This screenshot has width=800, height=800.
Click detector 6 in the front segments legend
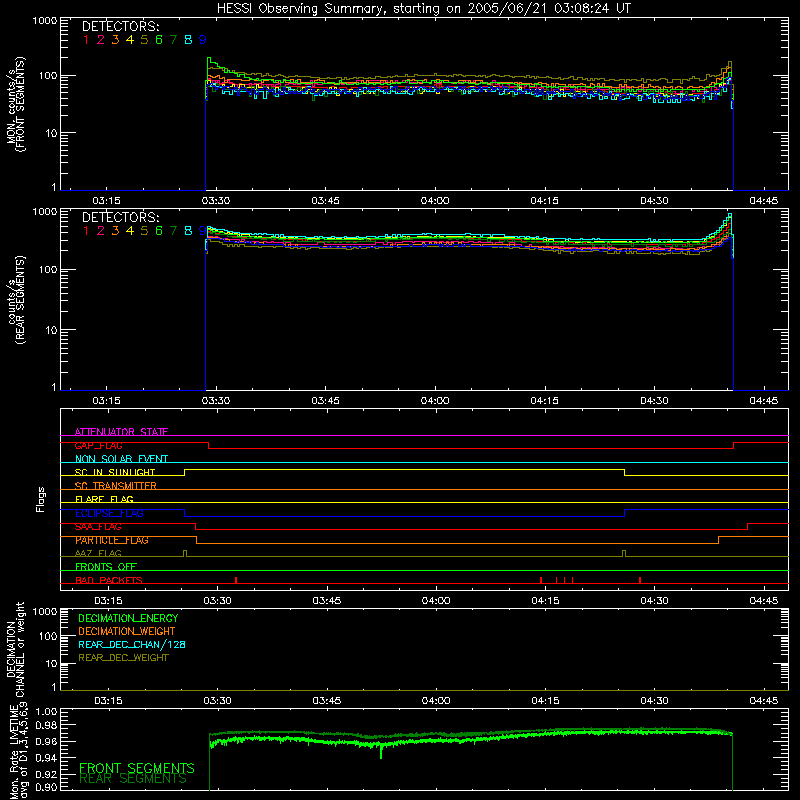coord(159,40)
